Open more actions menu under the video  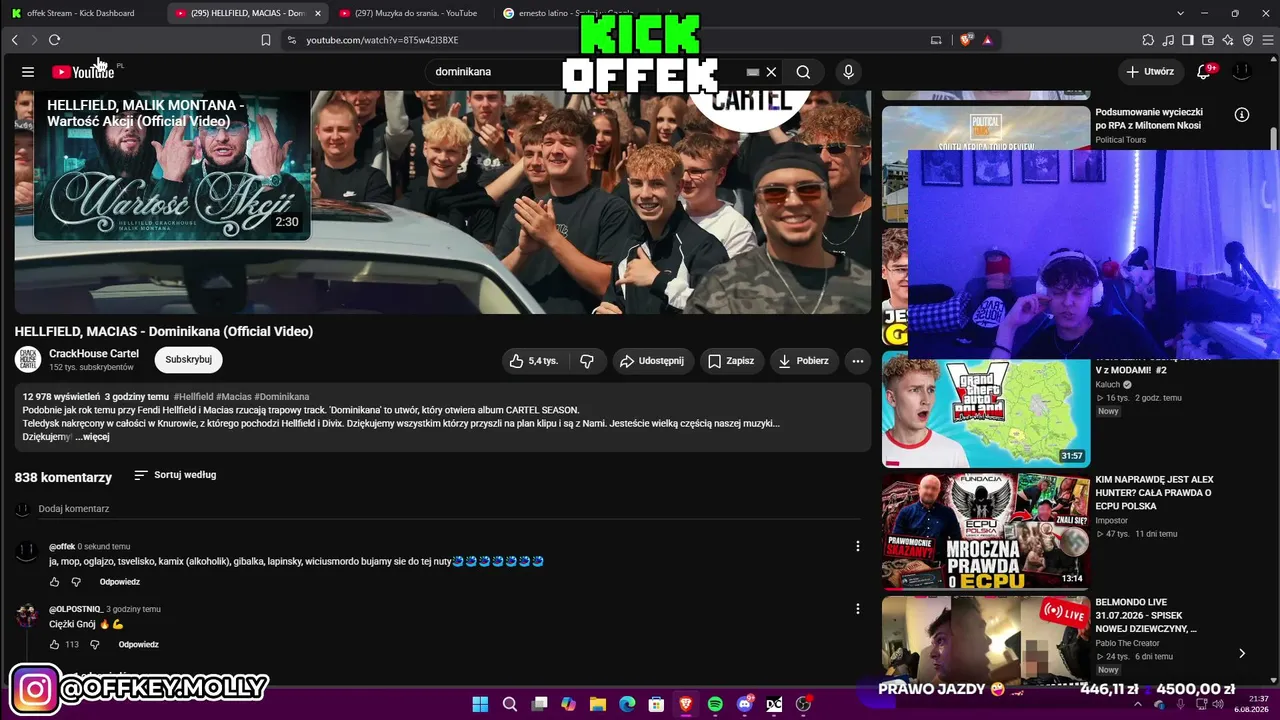coord(858,361)
